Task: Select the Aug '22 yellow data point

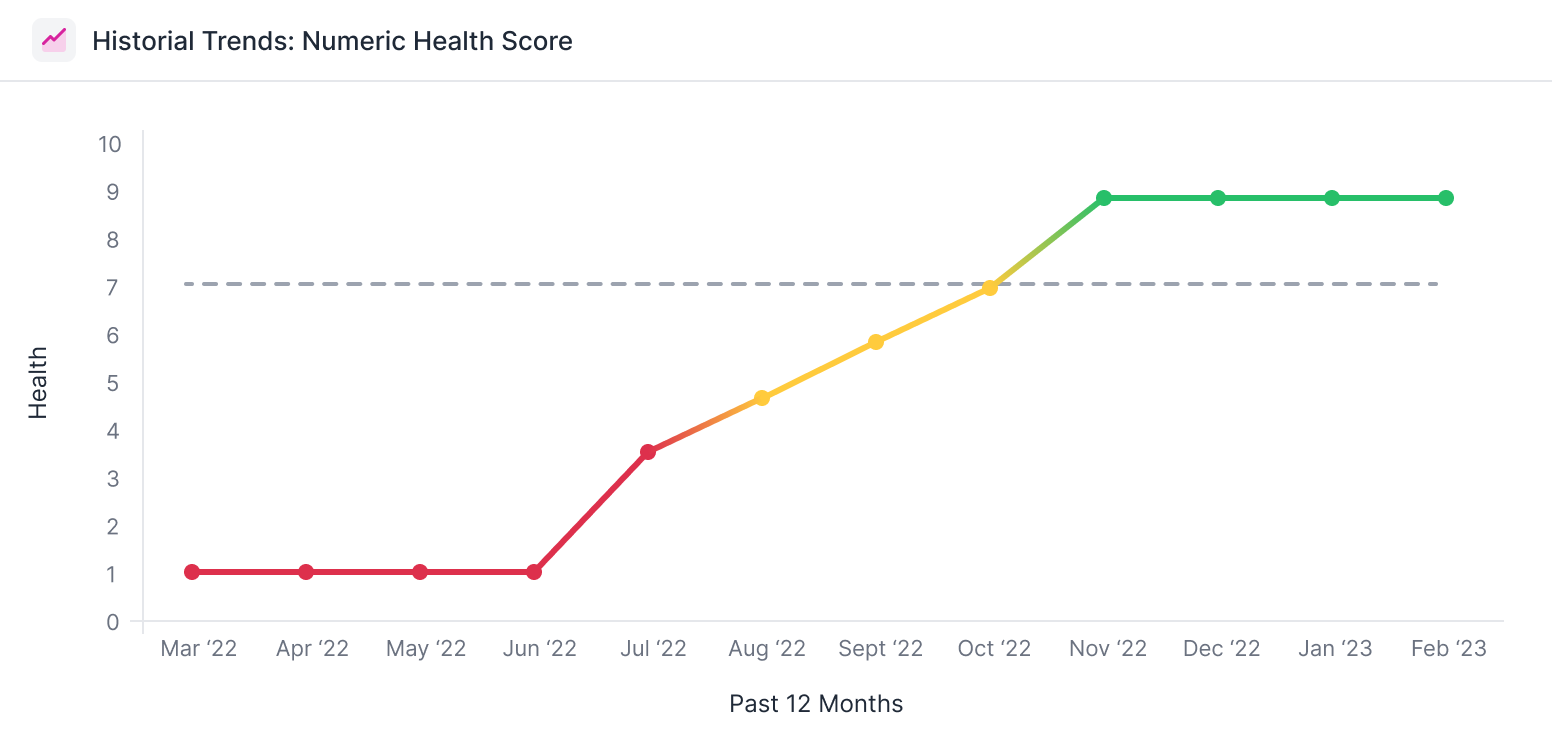Action: coord(762,398)
